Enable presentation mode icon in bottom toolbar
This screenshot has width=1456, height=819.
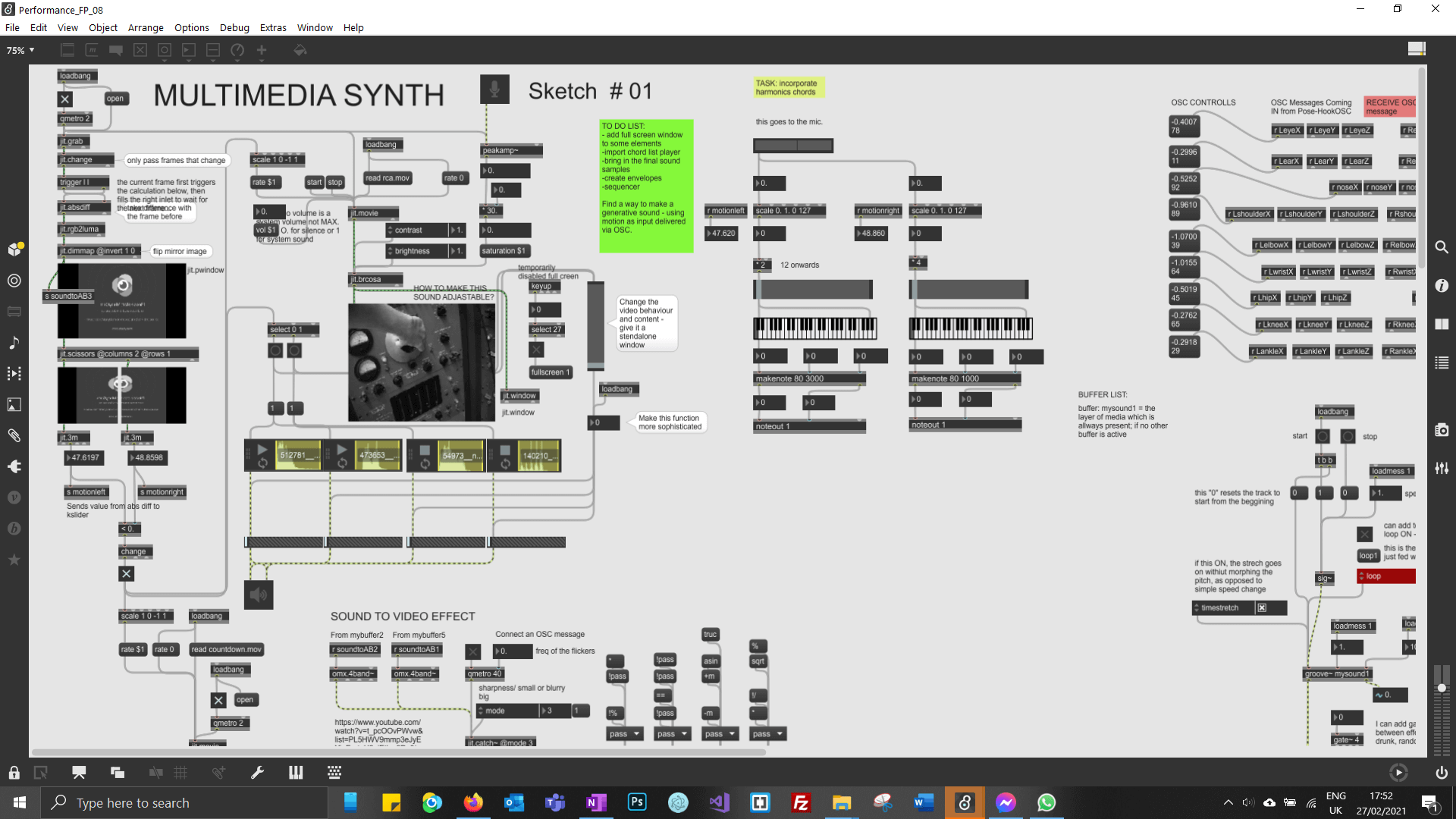click(x=79, y=773)
